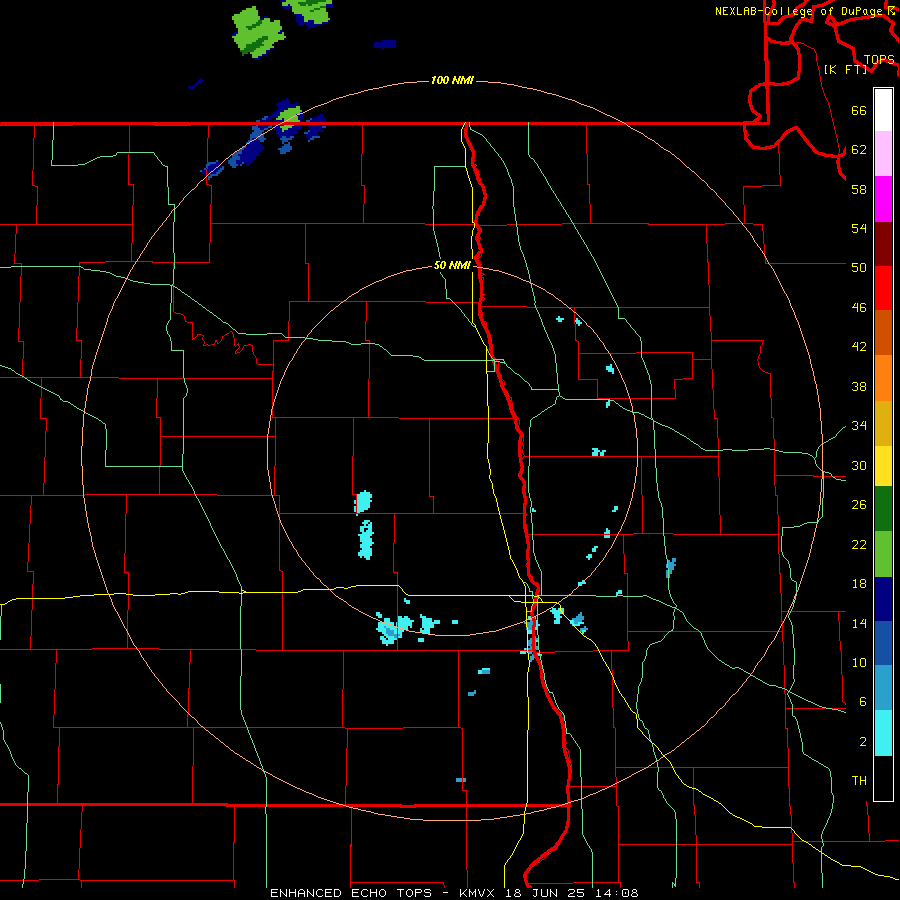The width and height of the screenshot is (900, 900).
Task: Click the "NEXLAB-College of DuPage" credit text
Action: (800, 11)
